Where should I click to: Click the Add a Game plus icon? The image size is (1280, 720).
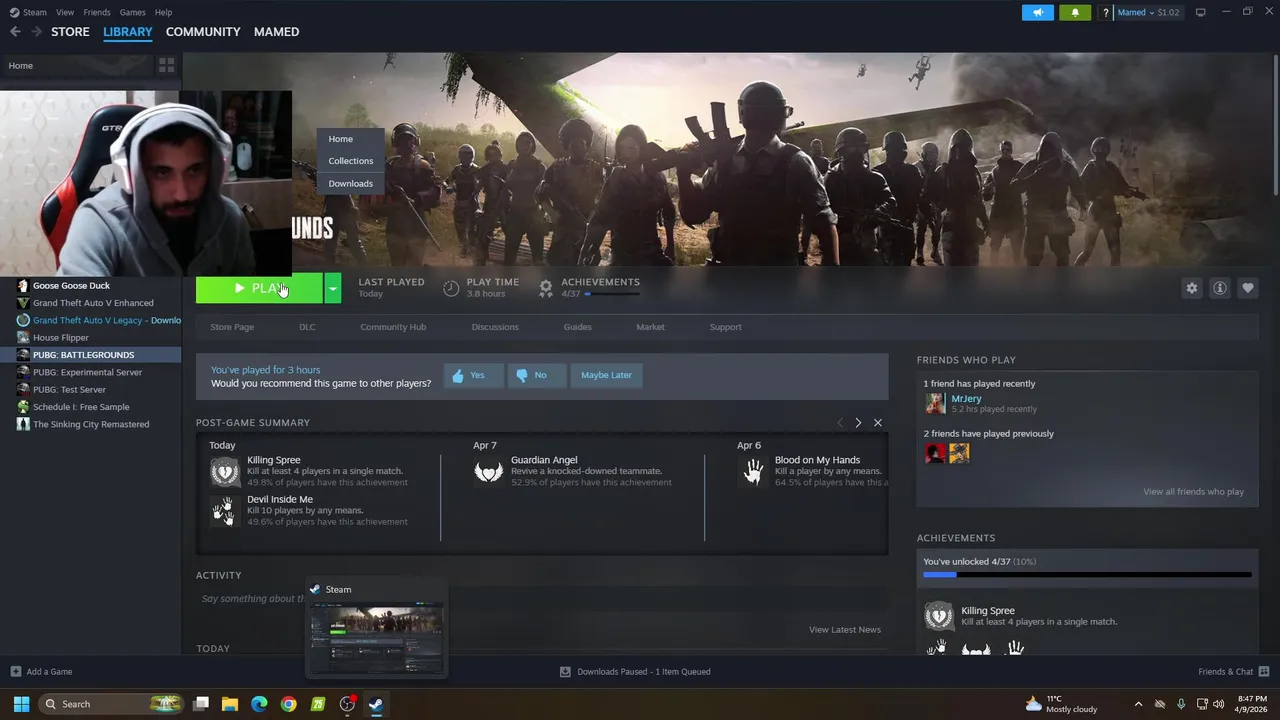[x=15, y=672]
